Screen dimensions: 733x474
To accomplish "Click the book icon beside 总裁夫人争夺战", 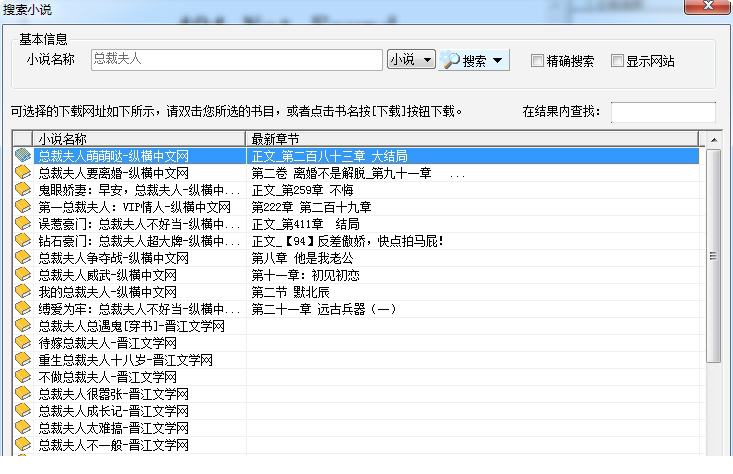I will (22, 257).
